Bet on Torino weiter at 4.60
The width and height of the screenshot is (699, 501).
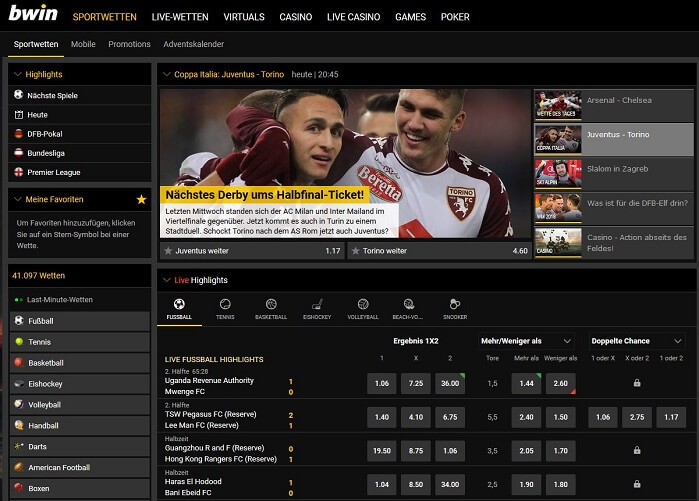[439, 250]
